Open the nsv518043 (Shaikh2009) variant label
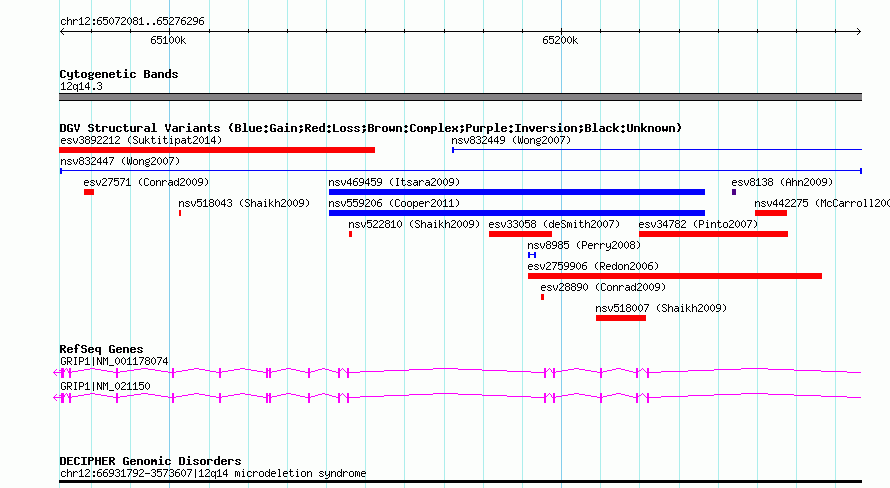890x488 pixels. 244,203
